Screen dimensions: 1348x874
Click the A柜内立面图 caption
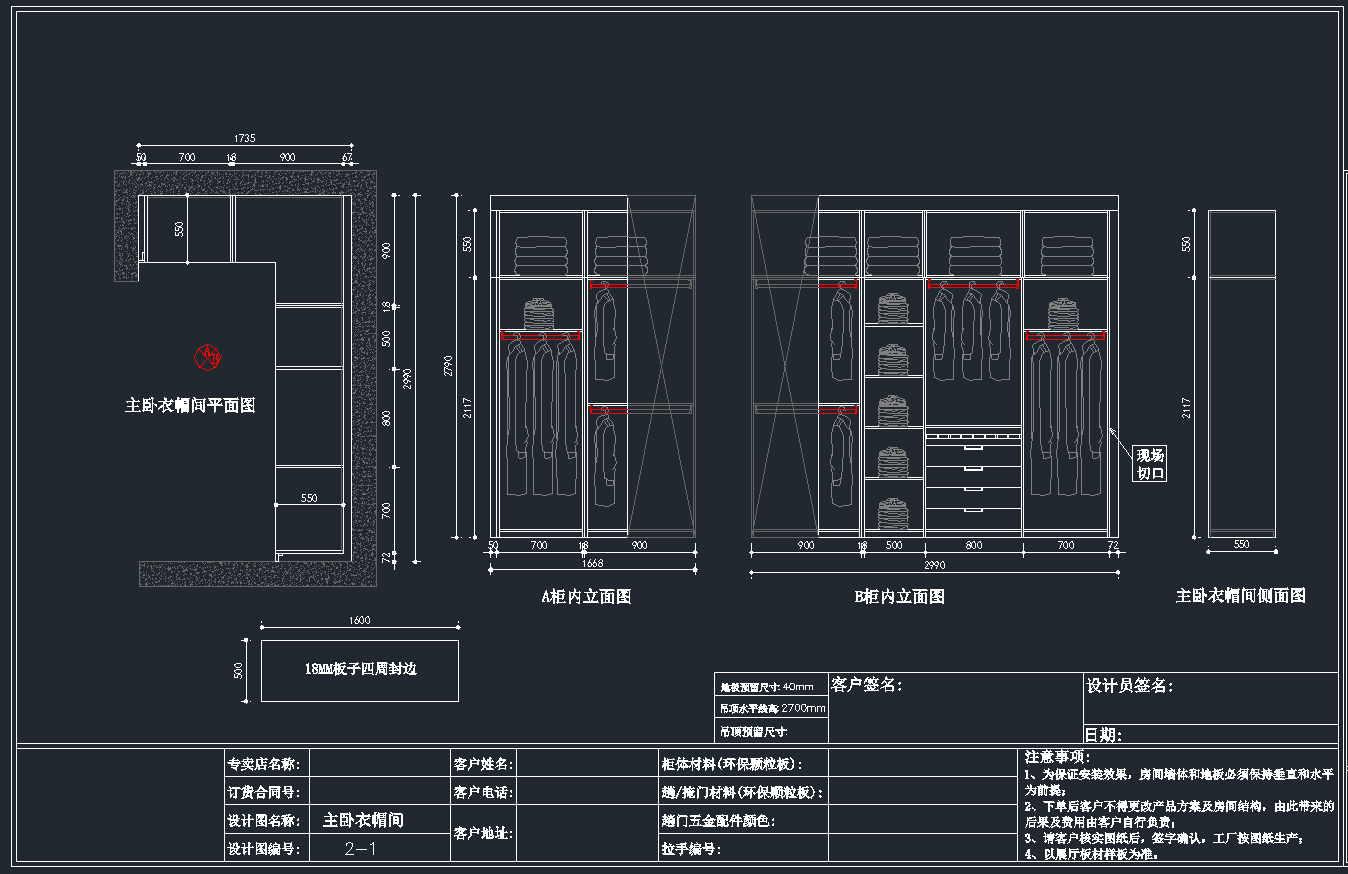pos(586,597)
